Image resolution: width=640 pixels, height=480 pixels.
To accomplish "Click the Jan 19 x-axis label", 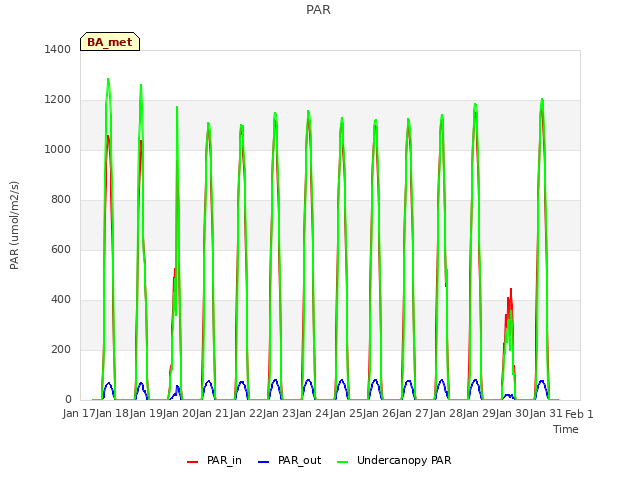I will pos(146,414).
